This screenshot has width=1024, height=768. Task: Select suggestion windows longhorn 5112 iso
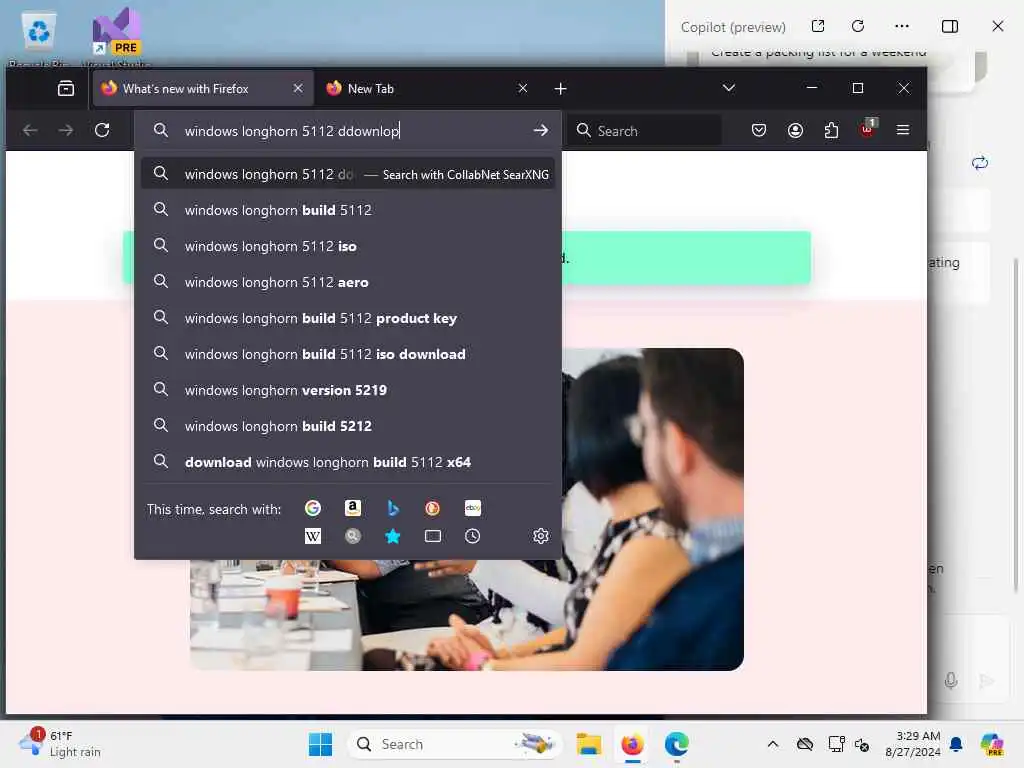348,246
